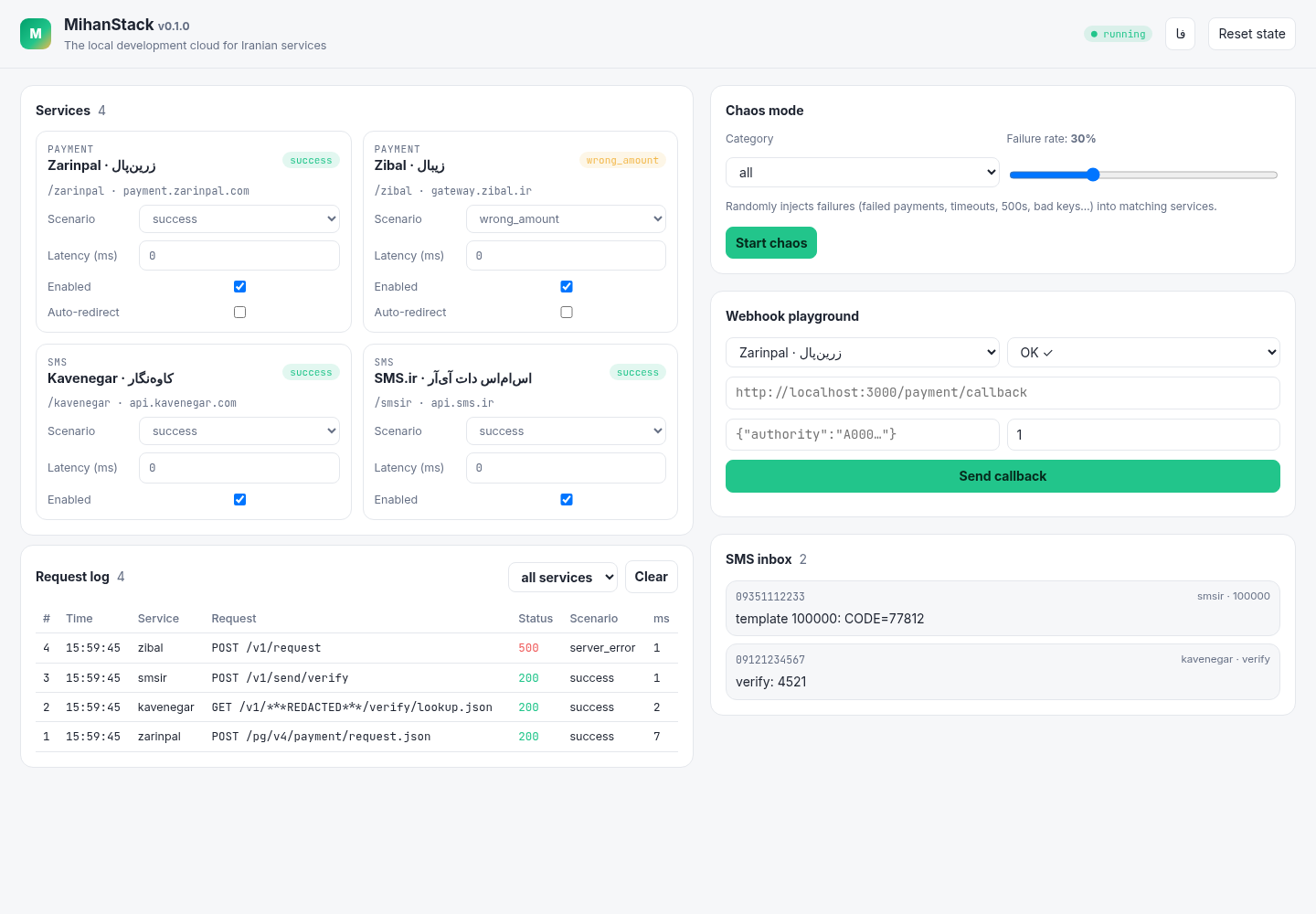
Task: Toggle Zibal Enabled checkbox
Action: click(x=567, y=287)
